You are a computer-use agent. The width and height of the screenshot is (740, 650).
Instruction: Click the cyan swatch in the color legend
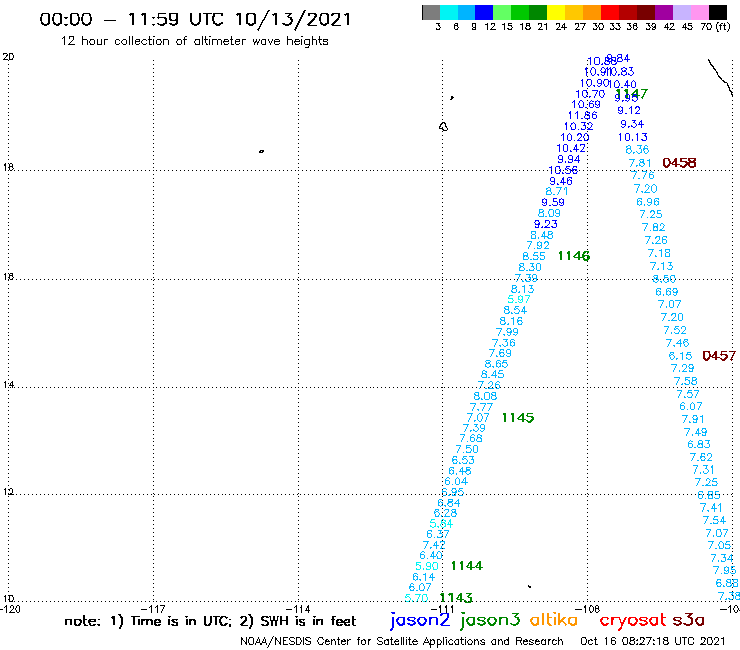[448, 12]
